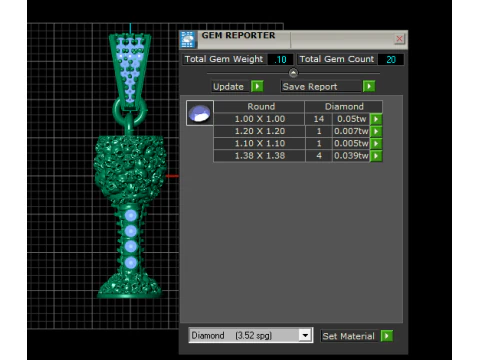Select the round diamond gem thumbnail

pos(200,113)
